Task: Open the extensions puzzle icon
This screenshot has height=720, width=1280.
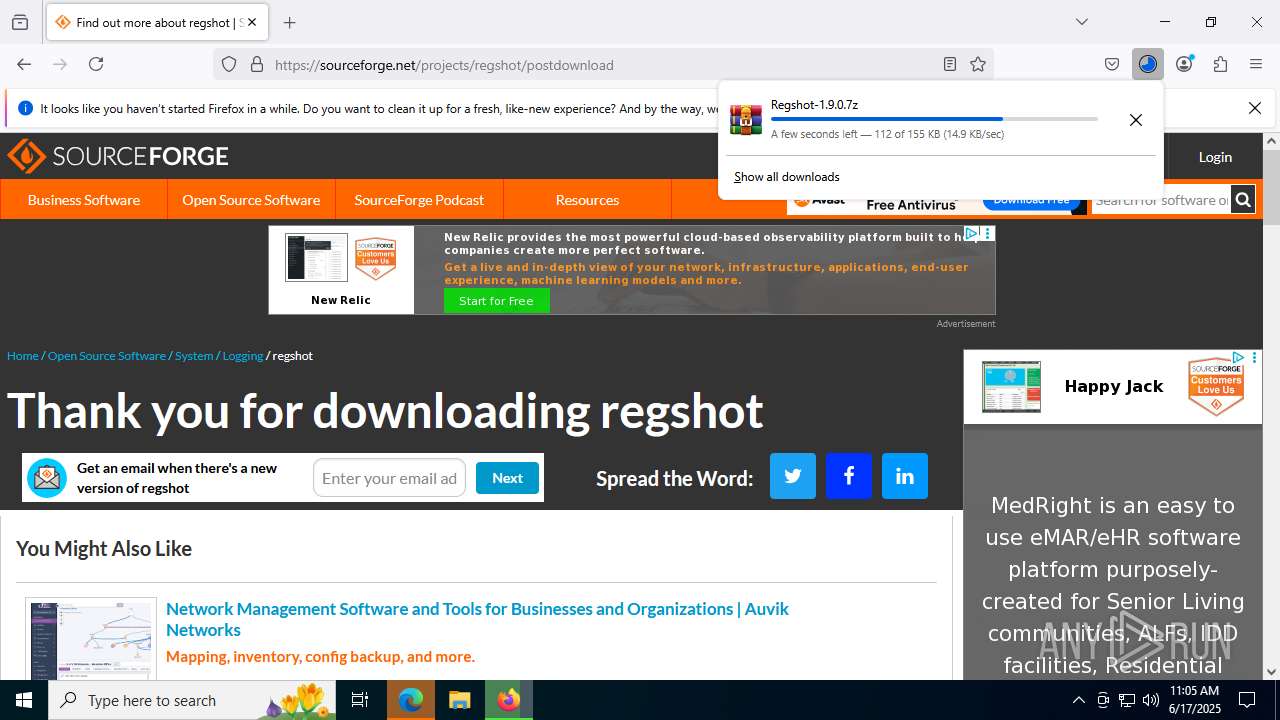Action: point(1220,64)
